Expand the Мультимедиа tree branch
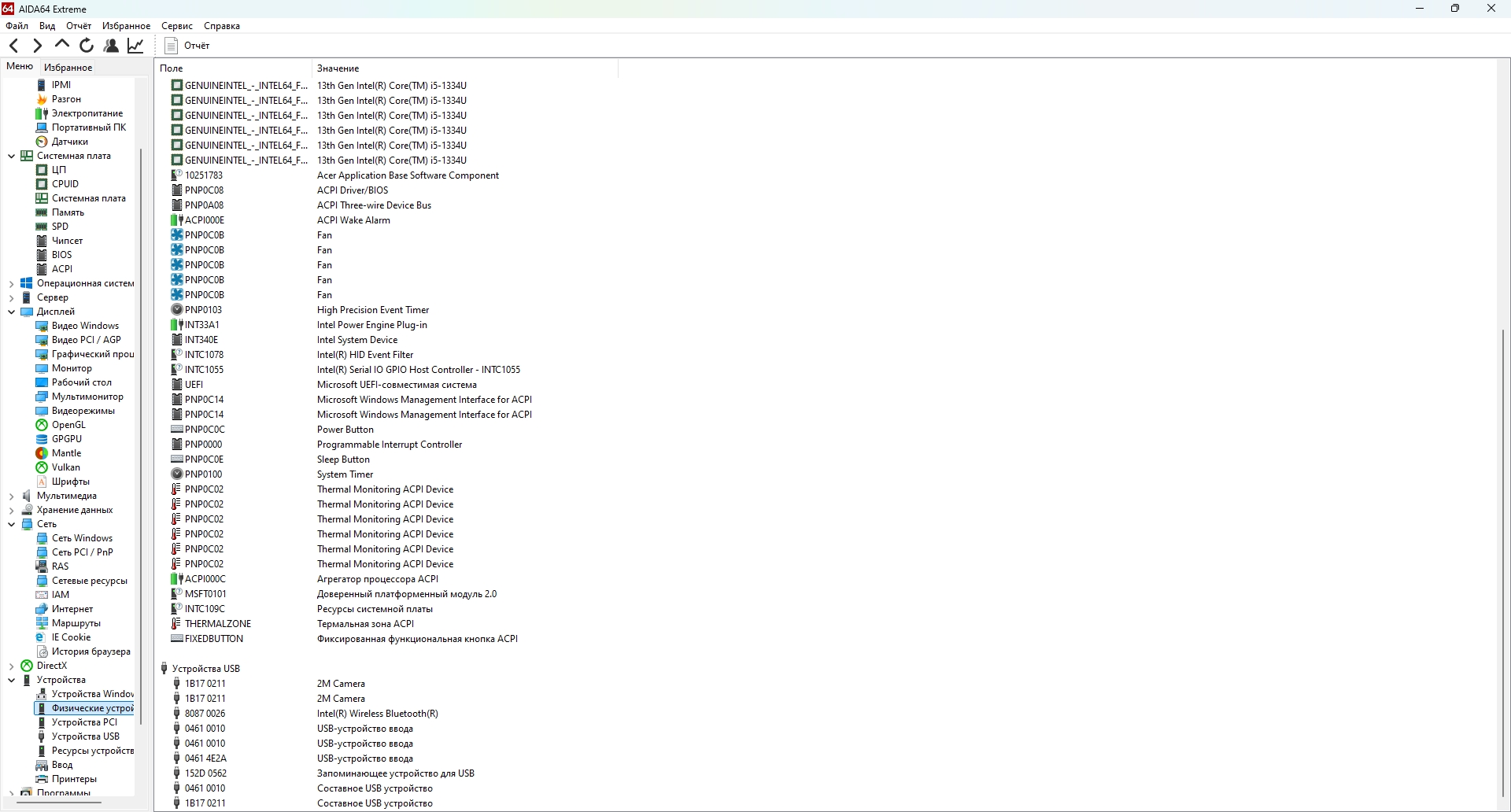 coord(11,496)
